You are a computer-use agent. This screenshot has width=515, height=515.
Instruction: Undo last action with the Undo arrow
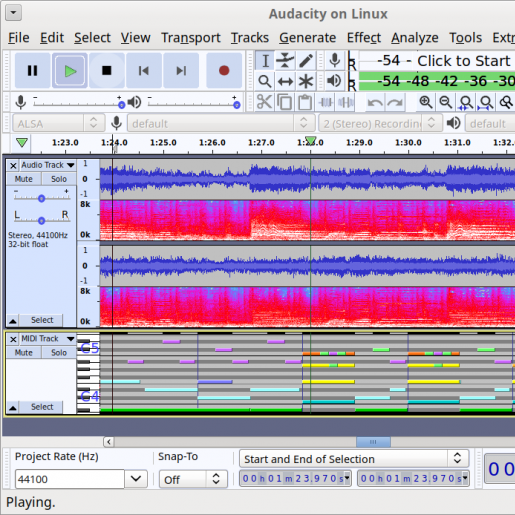pyautogui.click(x=375, y=102)
